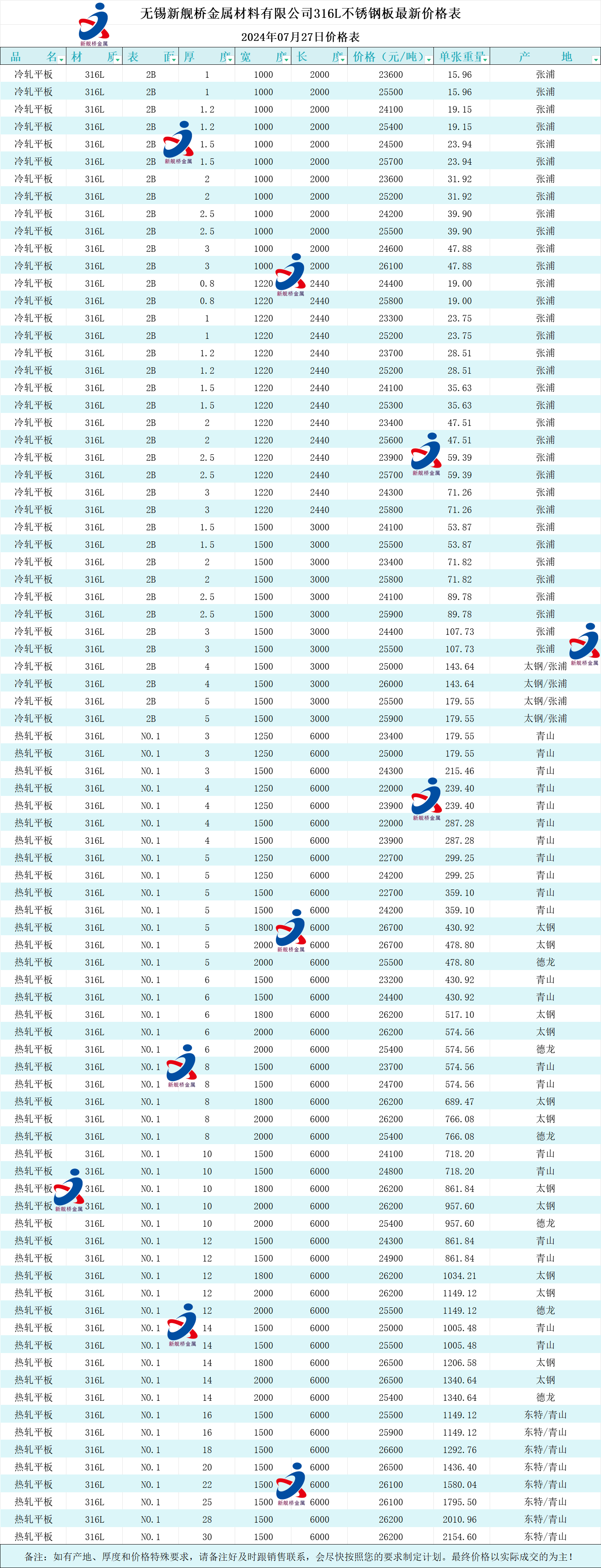Click the 价格（元/吨）header label

[x=388, y=57]
